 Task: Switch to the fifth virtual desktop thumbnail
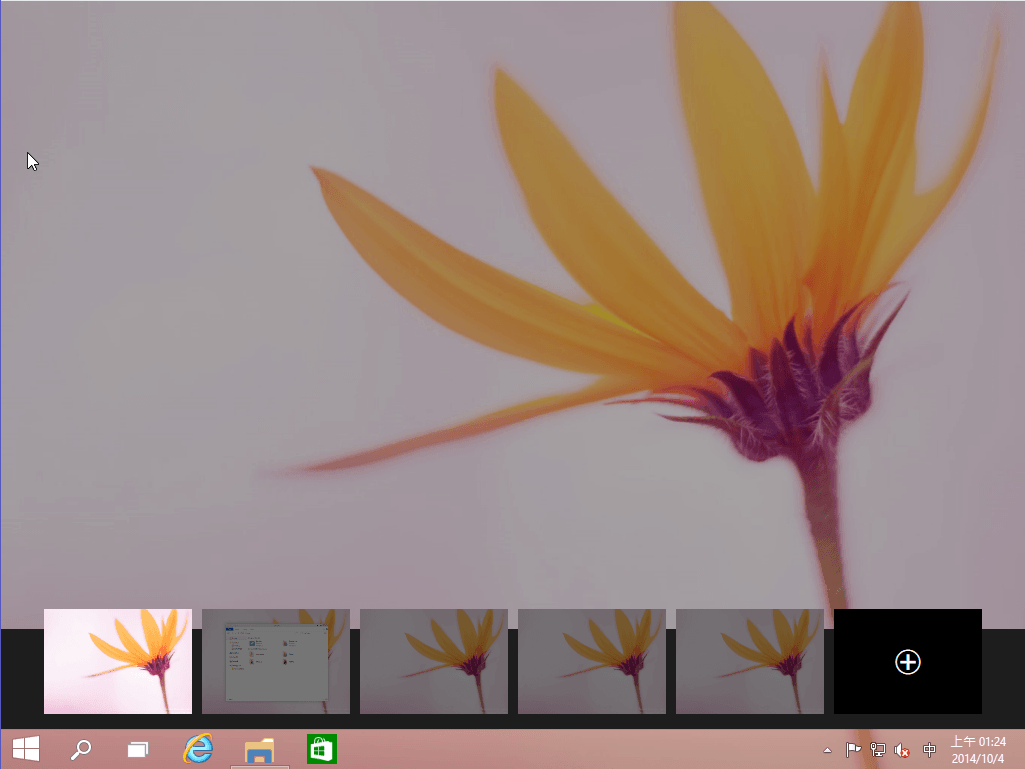coord(750,662)
